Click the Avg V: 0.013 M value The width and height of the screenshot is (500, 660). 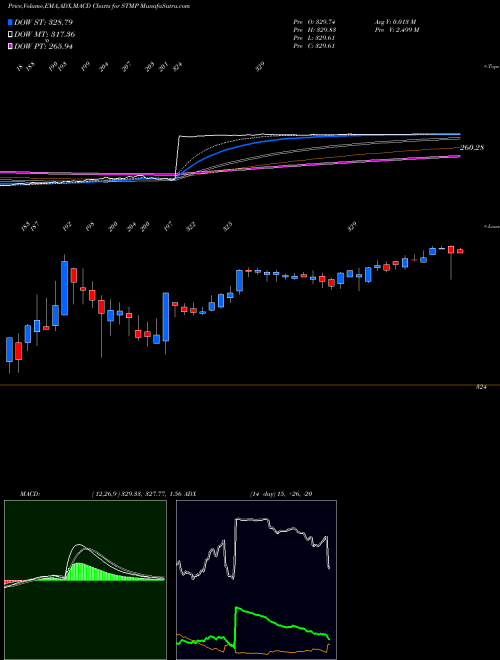[395, 22]
